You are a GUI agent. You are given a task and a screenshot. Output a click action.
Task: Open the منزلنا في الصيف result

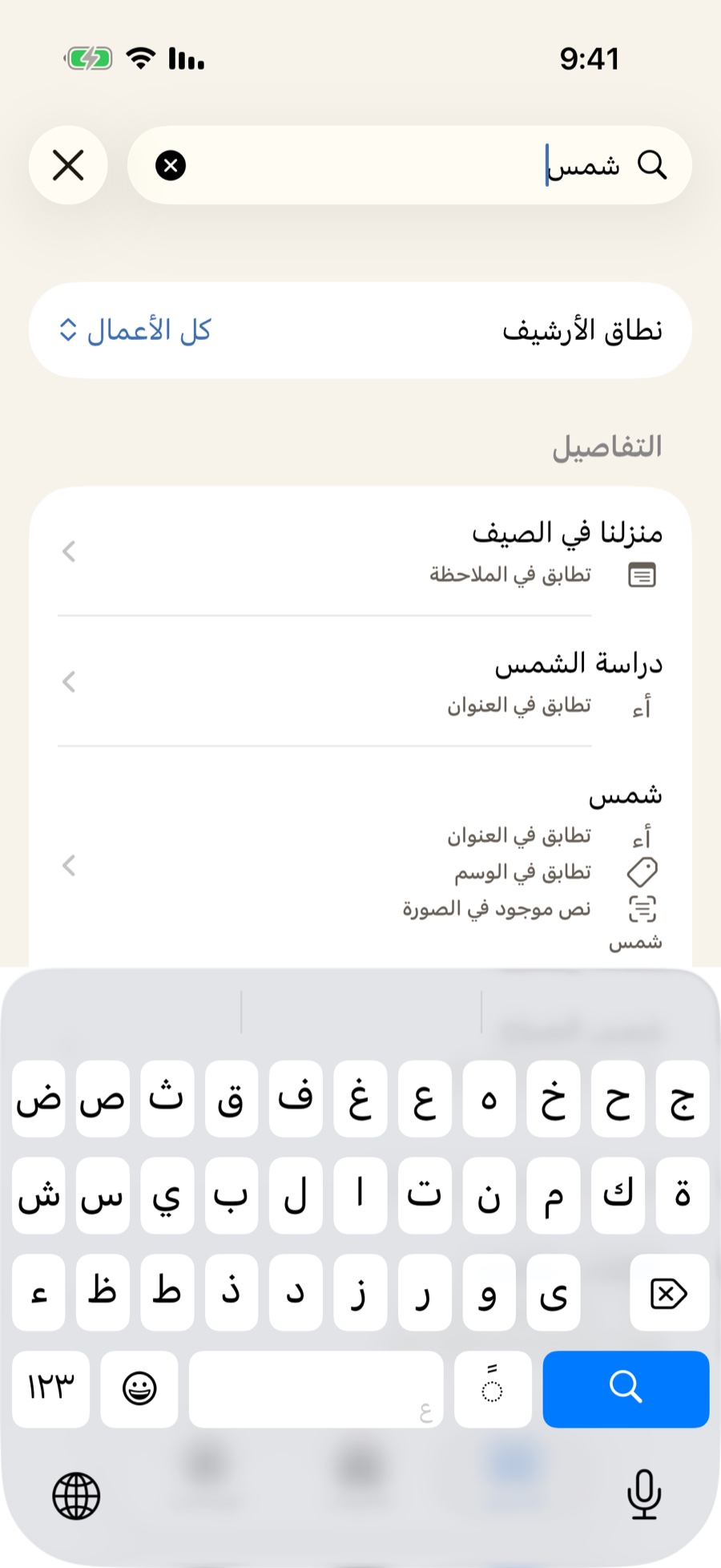coord(360,552)
